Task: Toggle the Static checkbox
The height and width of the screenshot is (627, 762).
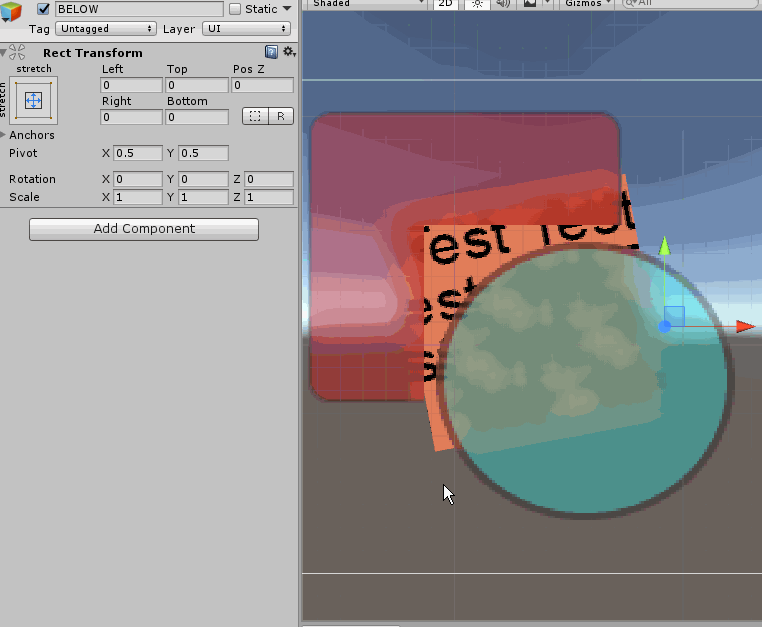Action: pos(235,9)
